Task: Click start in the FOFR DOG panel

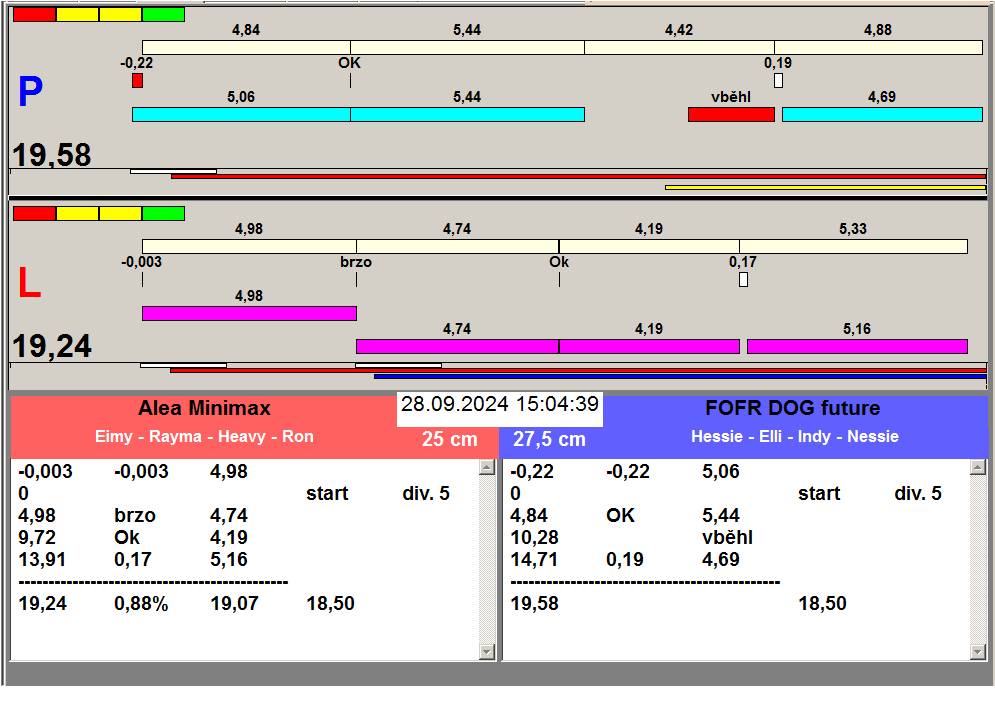Action: coord(819,494)
